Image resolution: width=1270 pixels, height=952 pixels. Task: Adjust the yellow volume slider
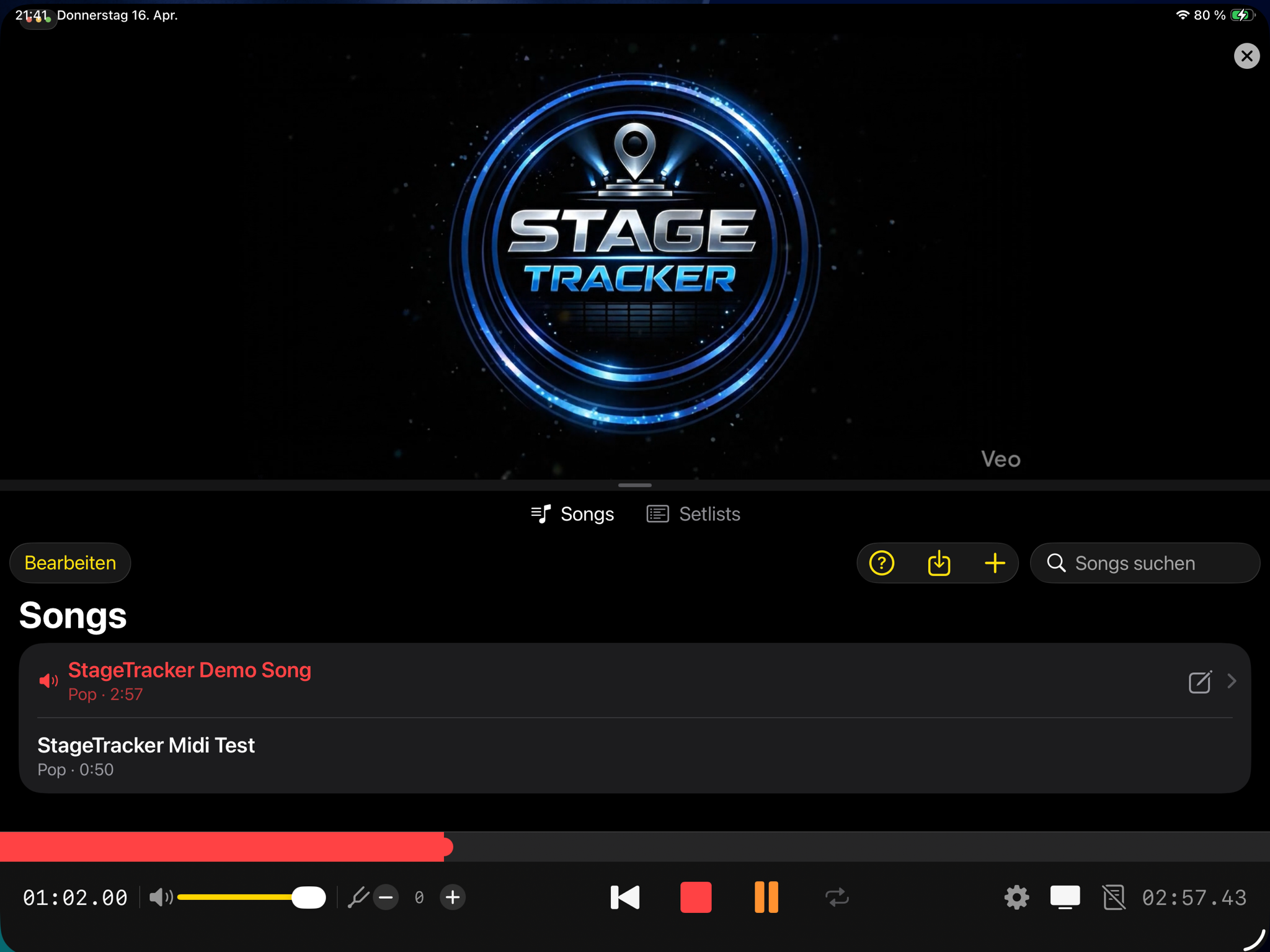tap(251, 897)
